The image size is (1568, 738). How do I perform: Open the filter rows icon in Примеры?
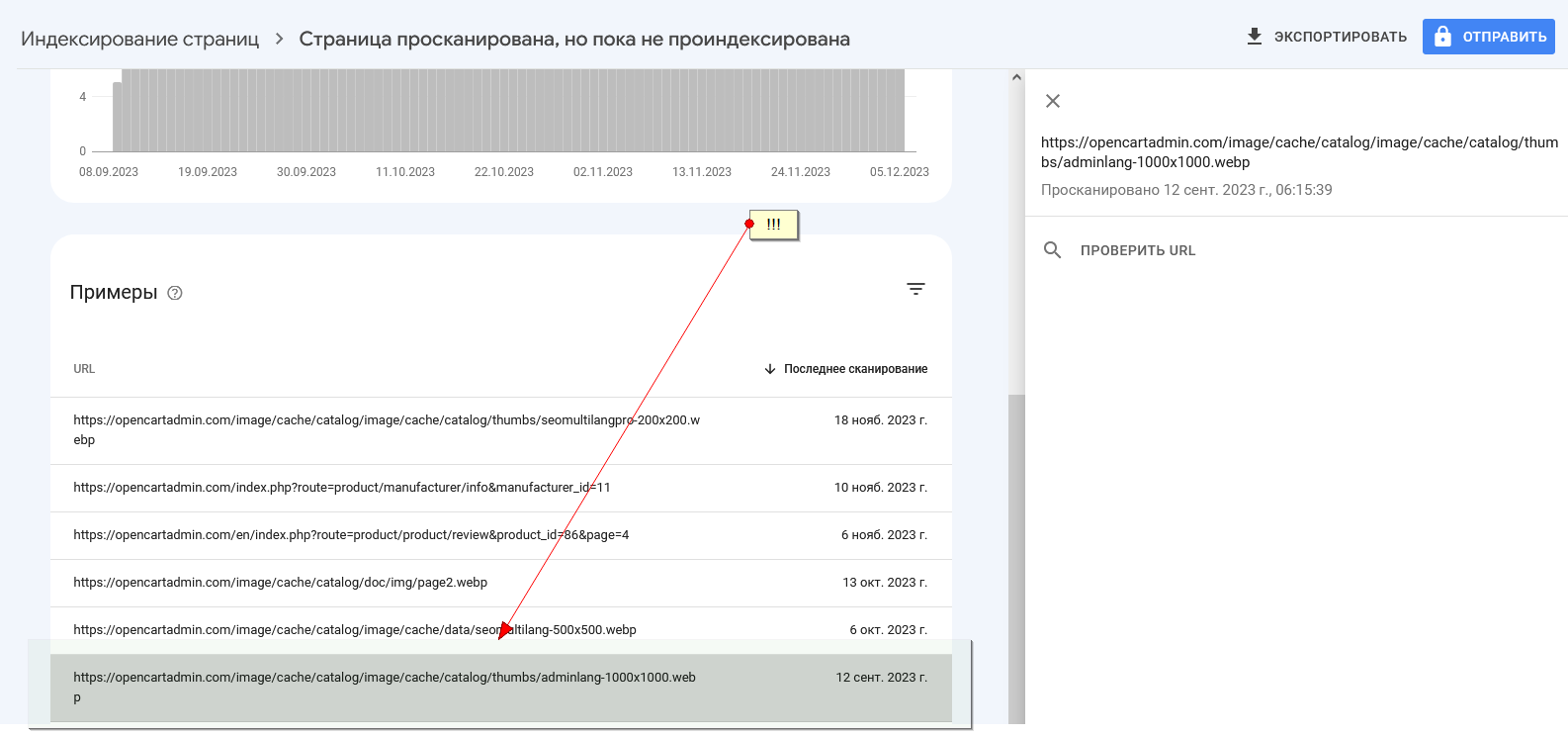pyautogui.click(x=916, y=289)
